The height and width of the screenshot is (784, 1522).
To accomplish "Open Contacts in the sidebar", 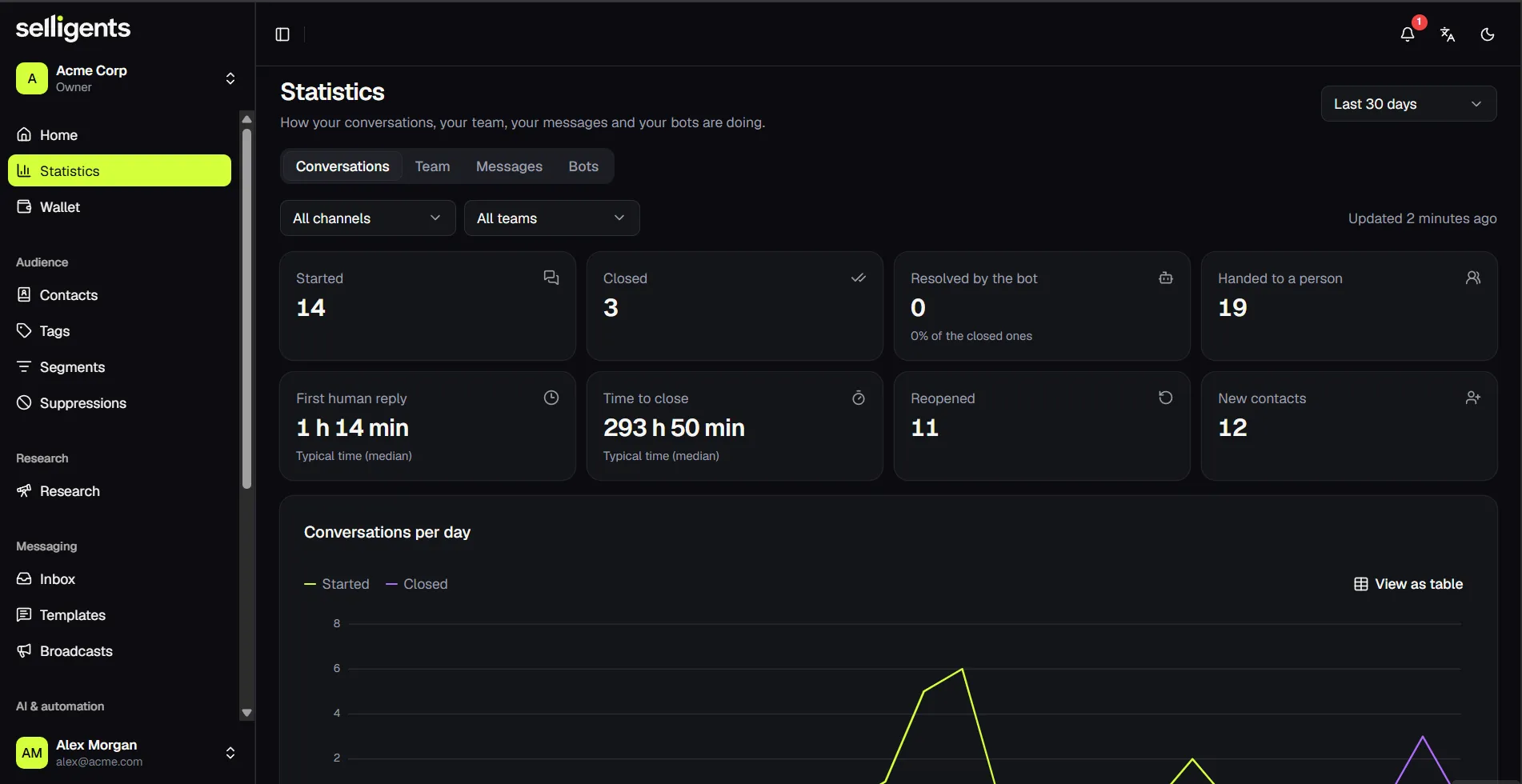I will 119,295.
